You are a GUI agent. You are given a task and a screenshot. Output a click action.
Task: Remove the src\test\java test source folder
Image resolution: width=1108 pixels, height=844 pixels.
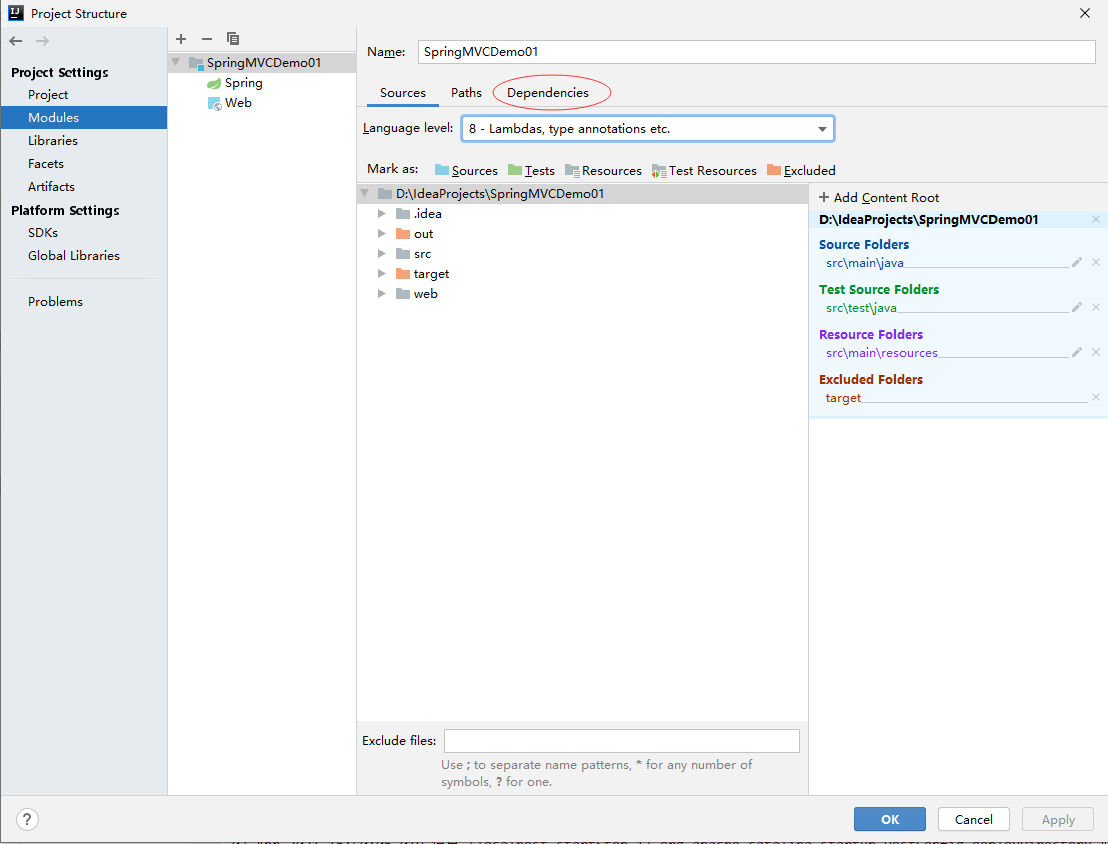click(x=1096, y=307)
